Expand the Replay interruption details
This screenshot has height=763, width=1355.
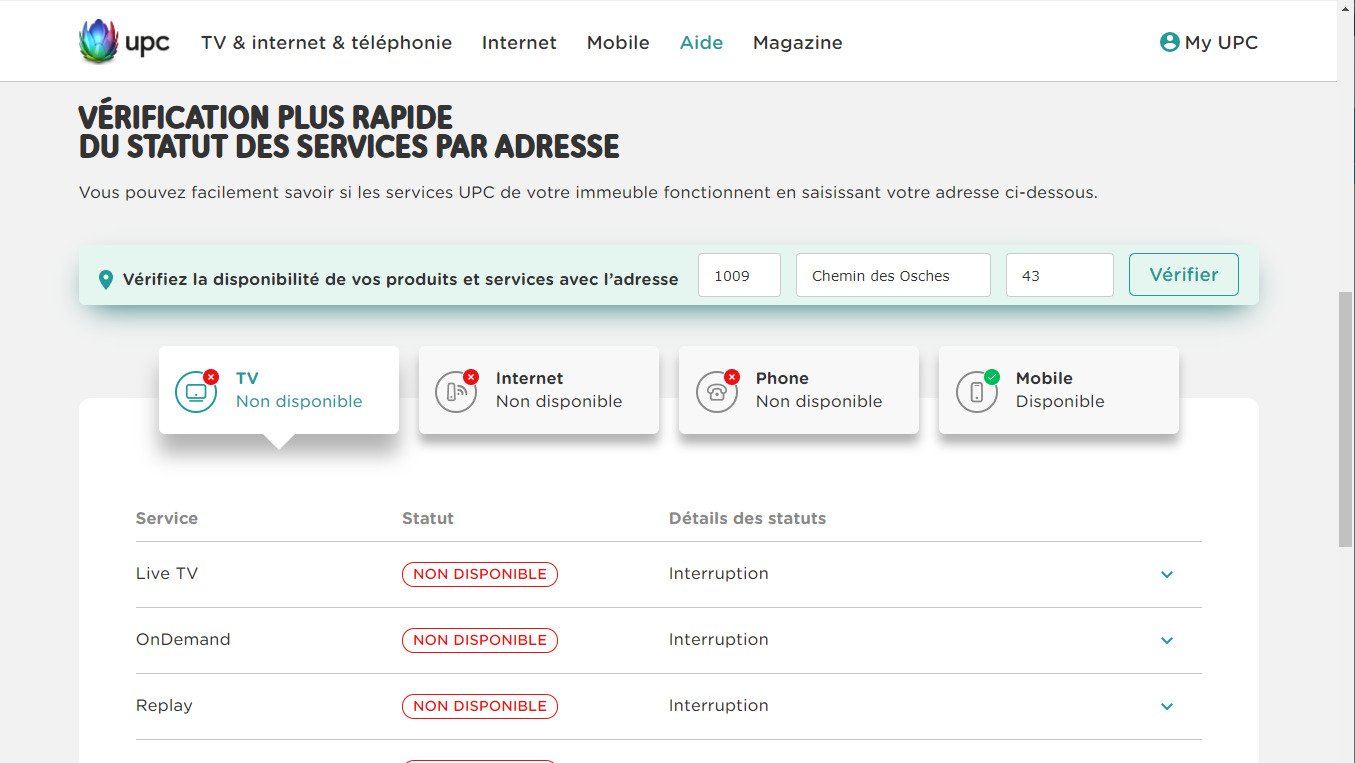[x=1166, y=707]
